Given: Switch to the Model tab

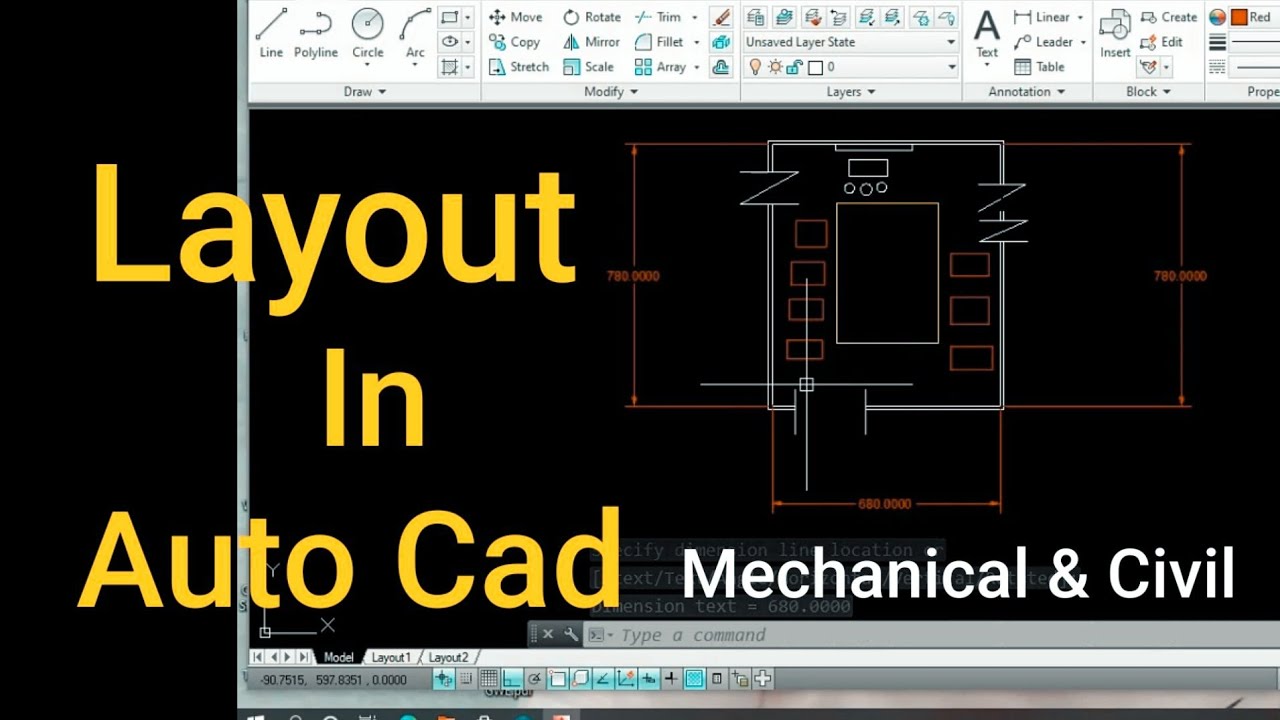Looking at the screenshot, I should click(x=338, y=657).
